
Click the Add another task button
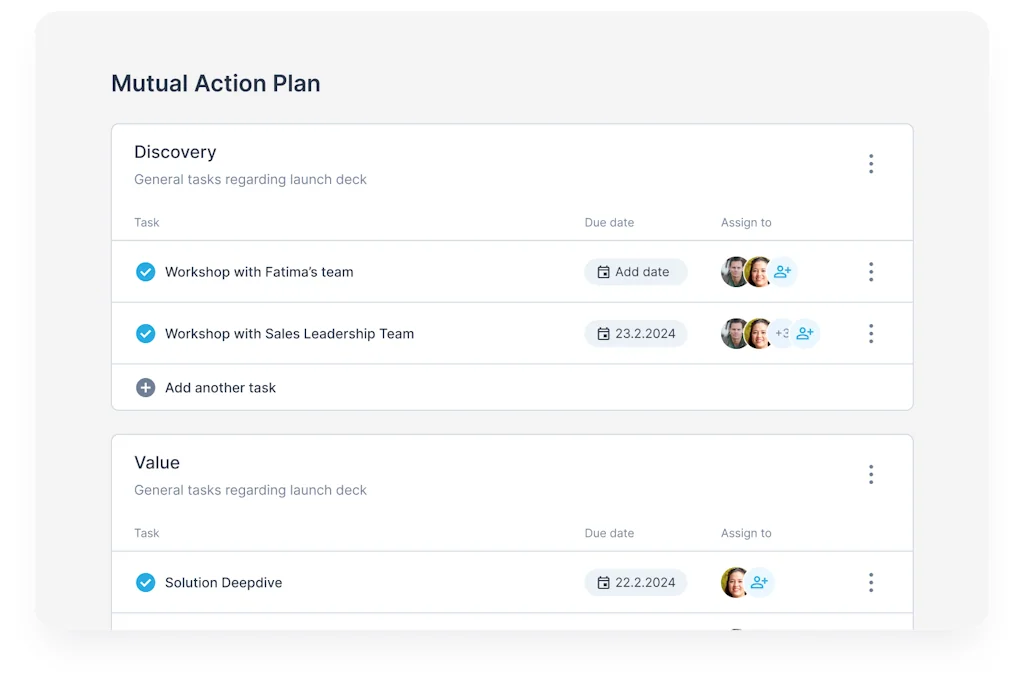pyautogui.click(x=219, y=387)
